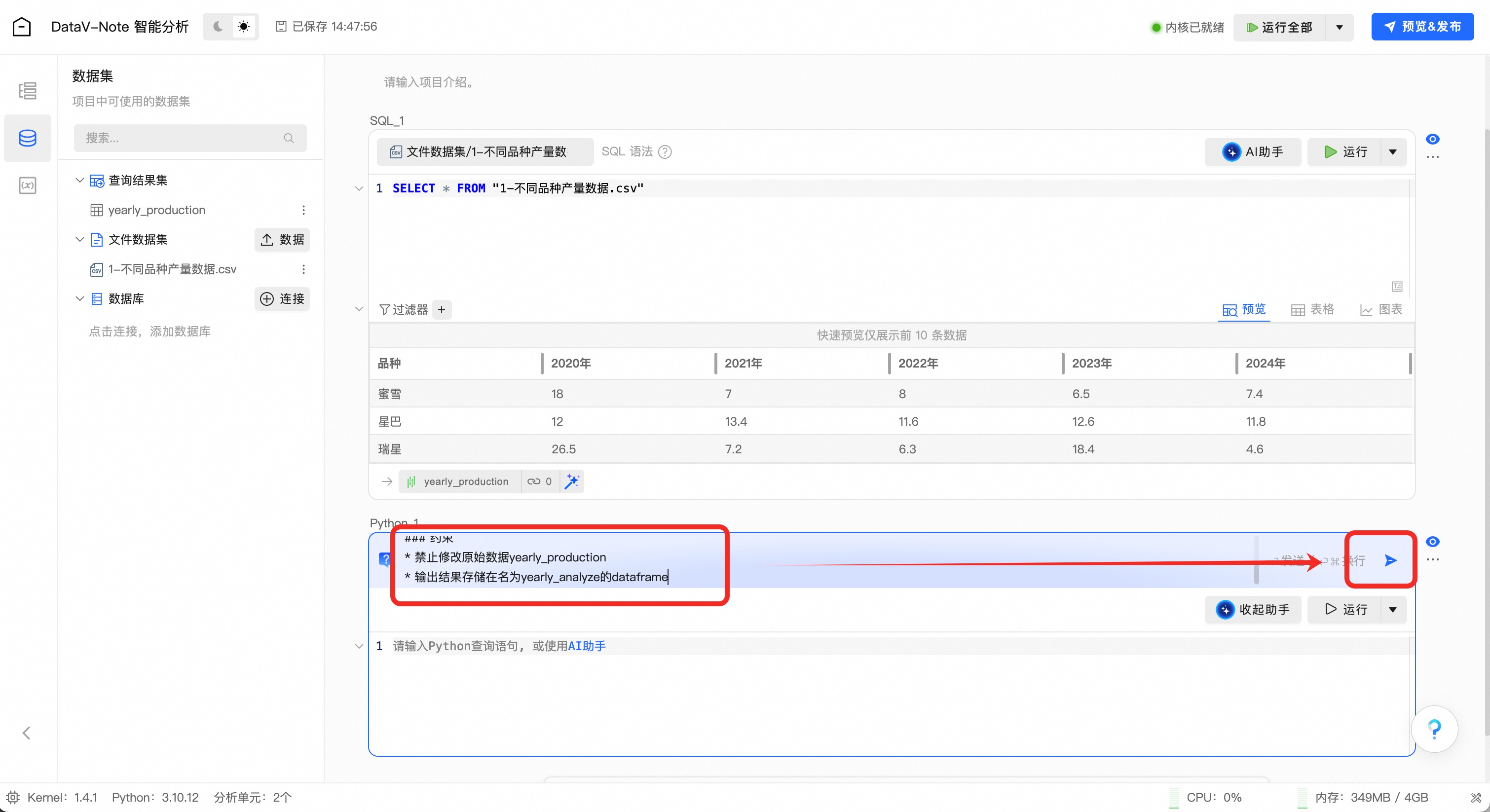This screenshot has width=1490, height=812.
Task: Open the datasets sidebar panel icon
Action: pos(27,138)
